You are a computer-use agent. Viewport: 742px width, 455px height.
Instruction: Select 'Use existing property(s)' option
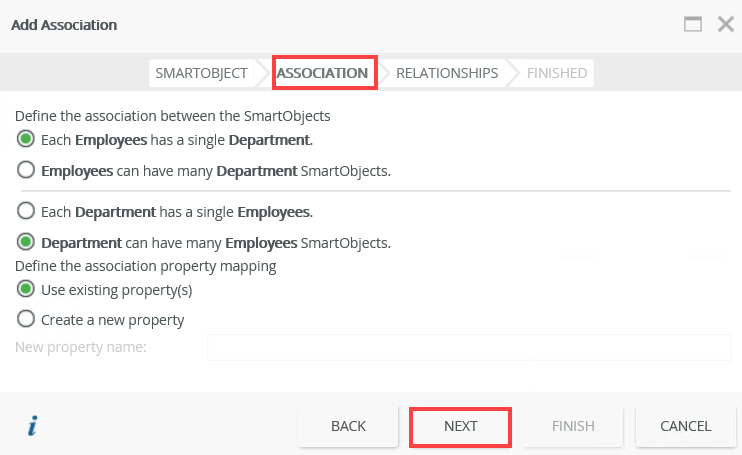click(x=26, y=290)
